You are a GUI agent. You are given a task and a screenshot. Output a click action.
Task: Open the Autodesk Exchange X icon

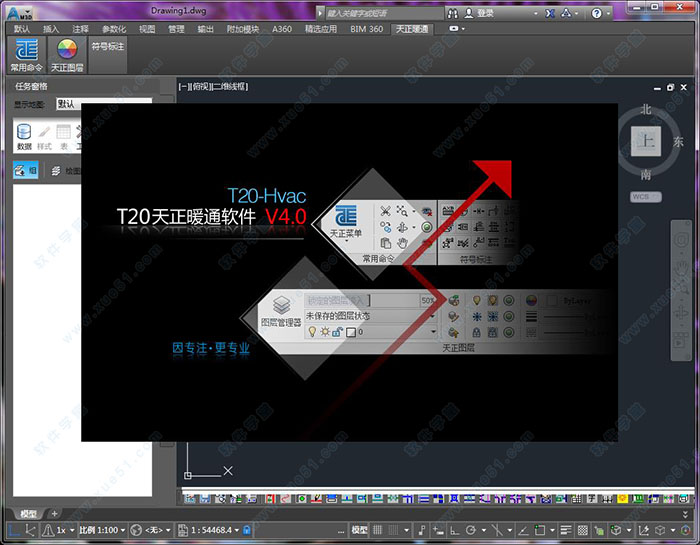pos(550,13)
